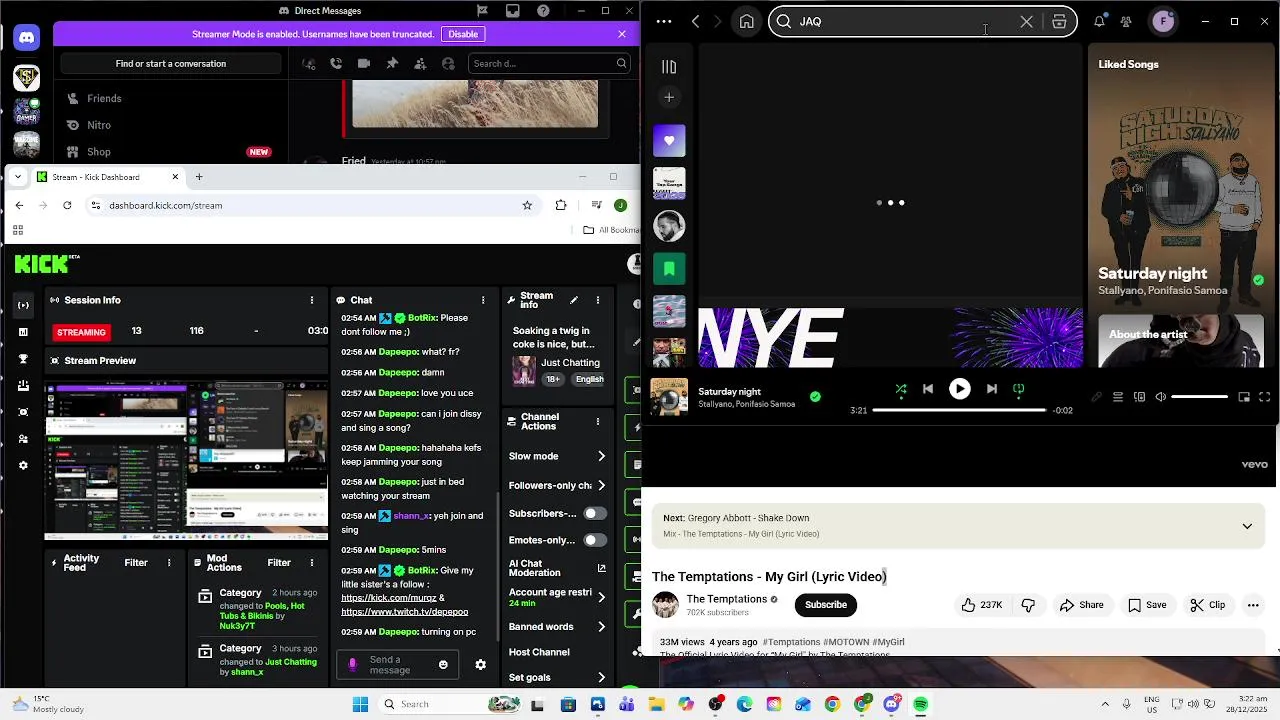
Task: Open Spotify notifications bell
Action: tap(1099, 21)
